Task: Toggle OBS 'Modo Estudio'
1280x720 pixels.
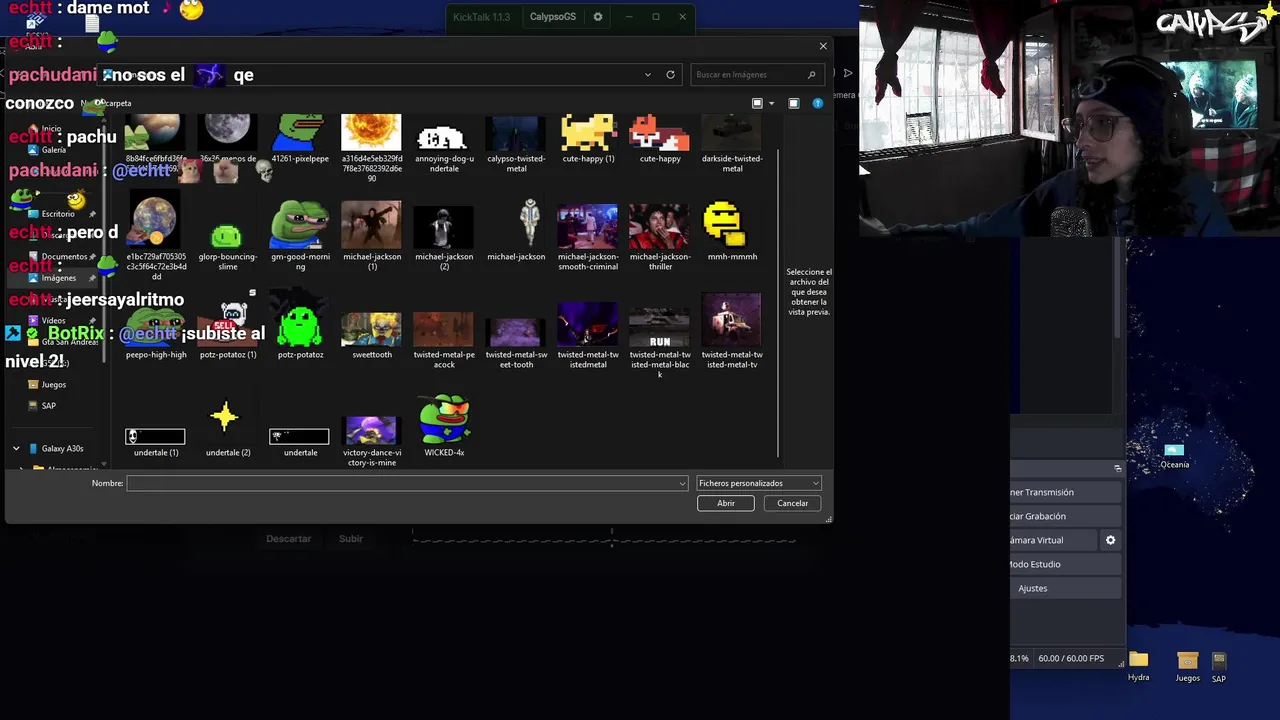Action: 1064,564
